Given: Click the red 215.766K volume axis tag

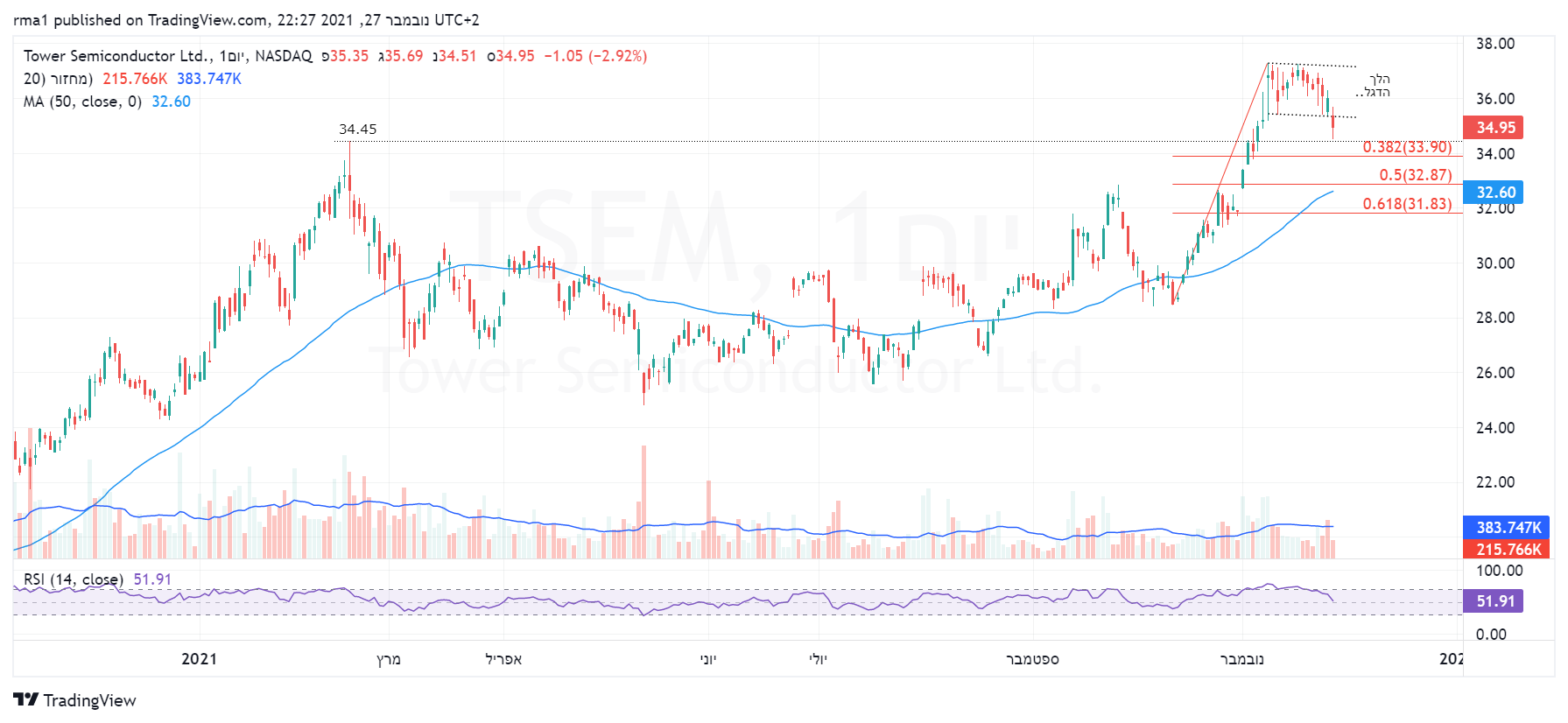Looking at the screenshot, I should [1508, 549].
